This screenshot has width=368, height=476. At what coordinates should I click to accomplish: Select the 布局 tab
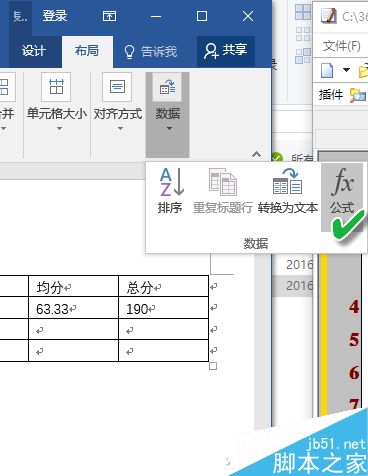click(x=87, y=51)
